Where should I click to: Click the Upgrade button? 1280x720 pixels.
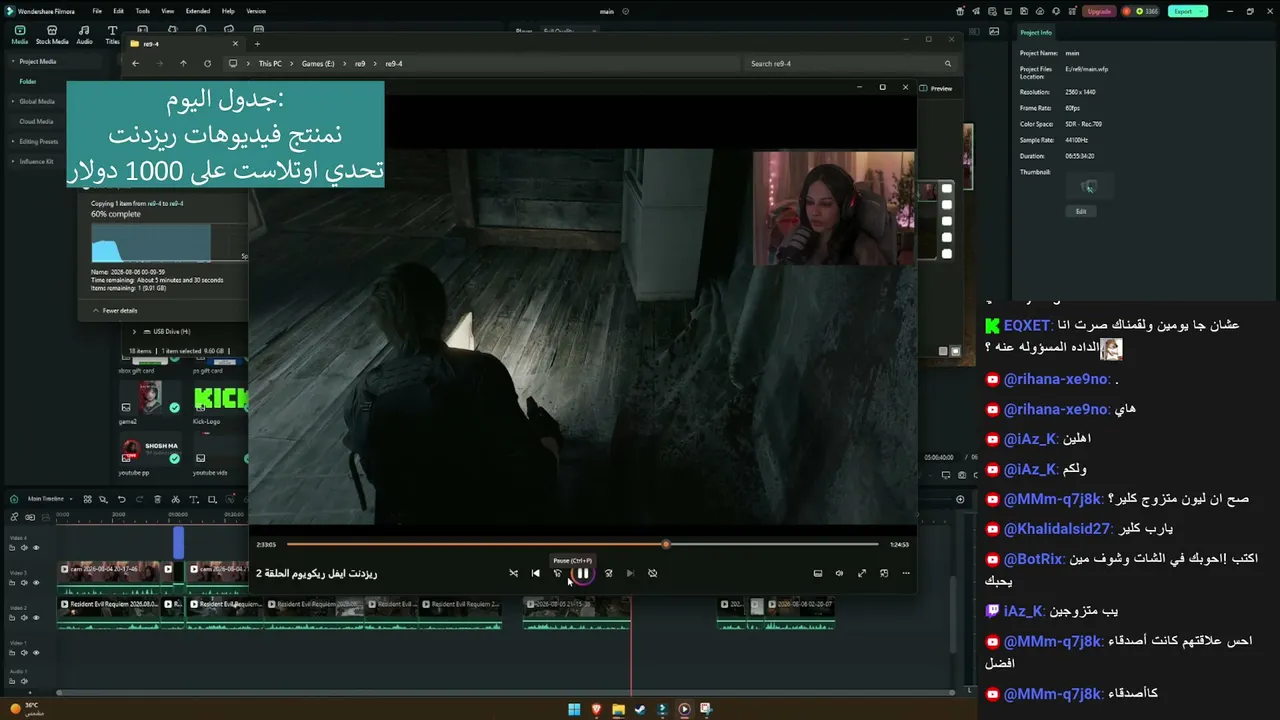pos(1099,11)
